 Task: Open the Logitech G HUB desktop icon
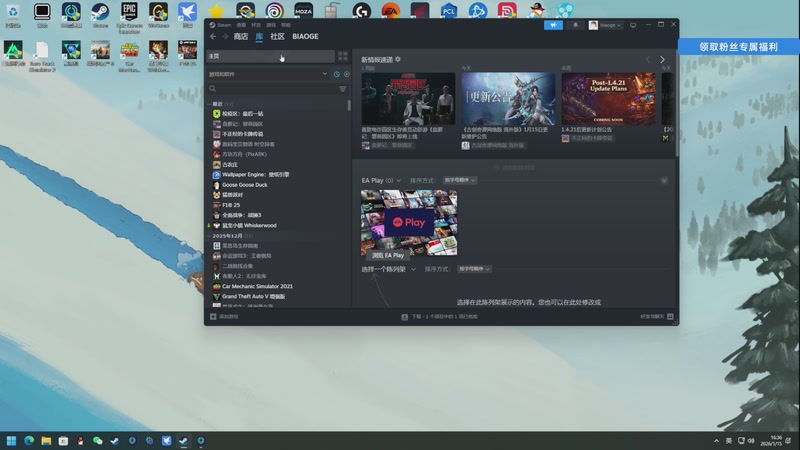[x=362, y=10]
